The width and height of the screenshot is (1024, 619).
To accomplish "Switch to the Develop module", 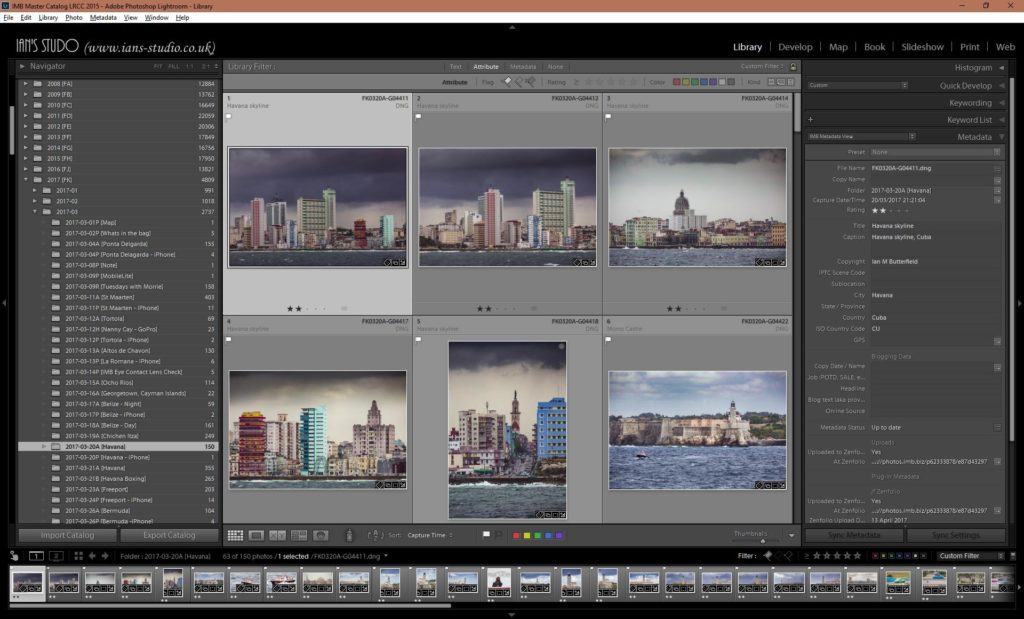I will point(795,47).
